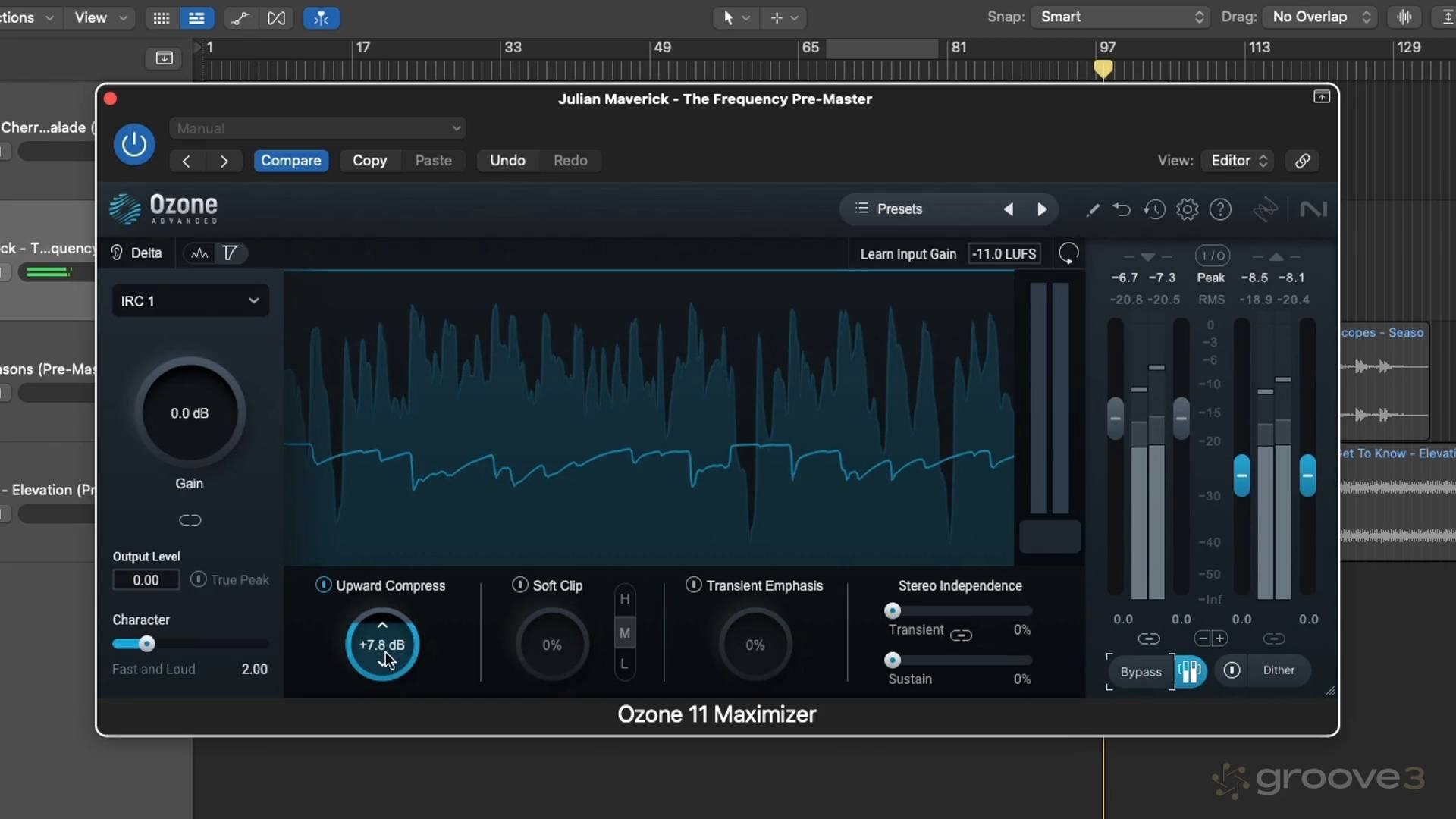Screen dimensions: 1456x819
Task: Open the Manual preset dropdown
Action: point(318,128)
